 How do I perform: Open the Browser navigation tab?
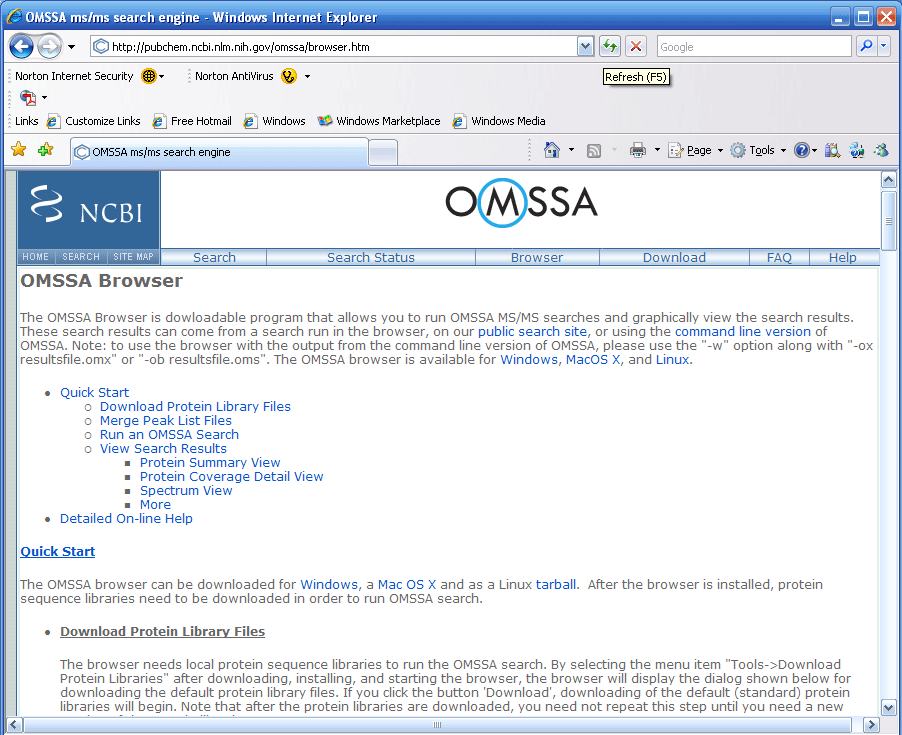click(x=537, y=257)
